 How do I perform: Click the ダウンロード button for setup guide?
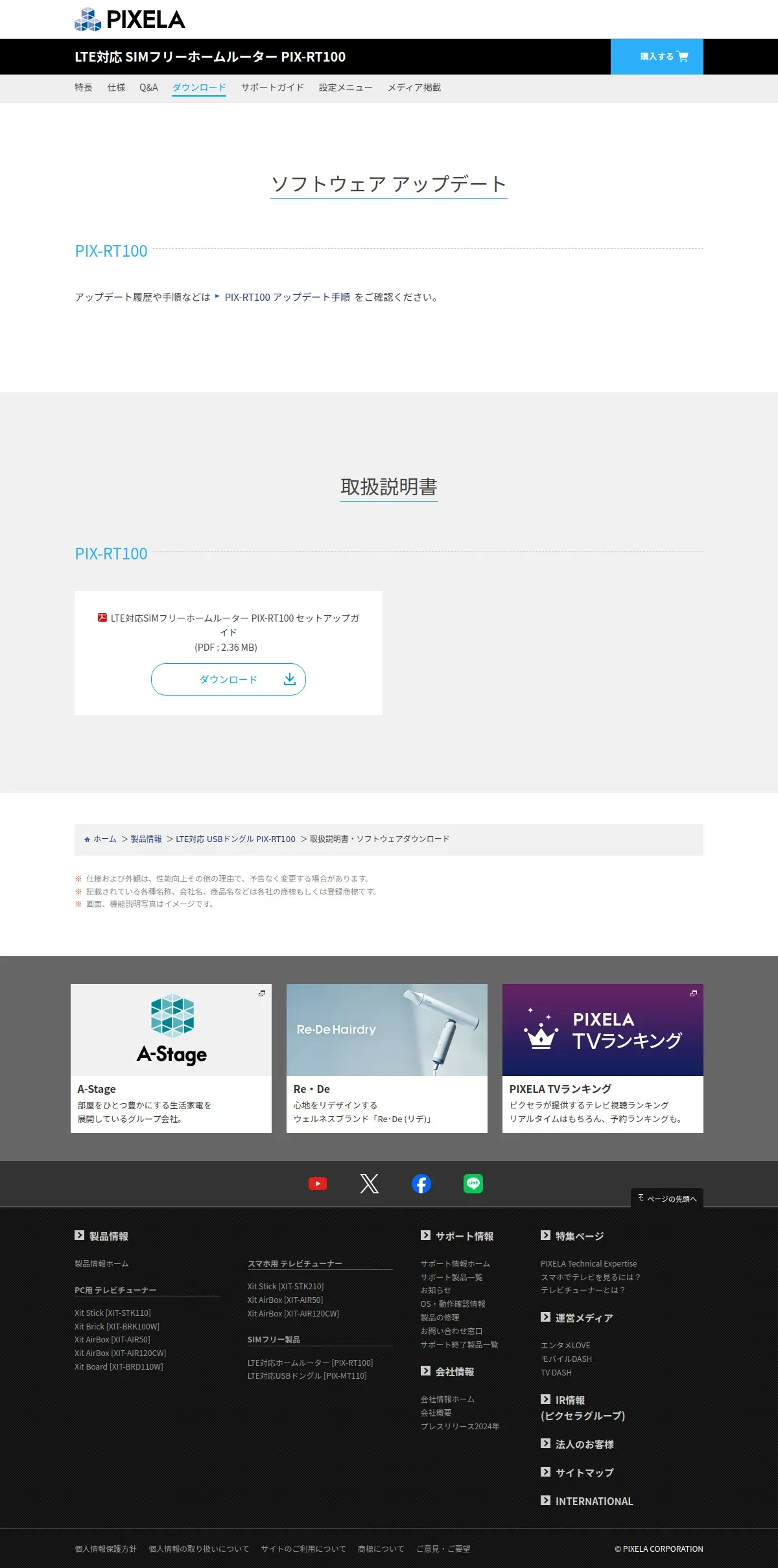[x=228, y=679]
